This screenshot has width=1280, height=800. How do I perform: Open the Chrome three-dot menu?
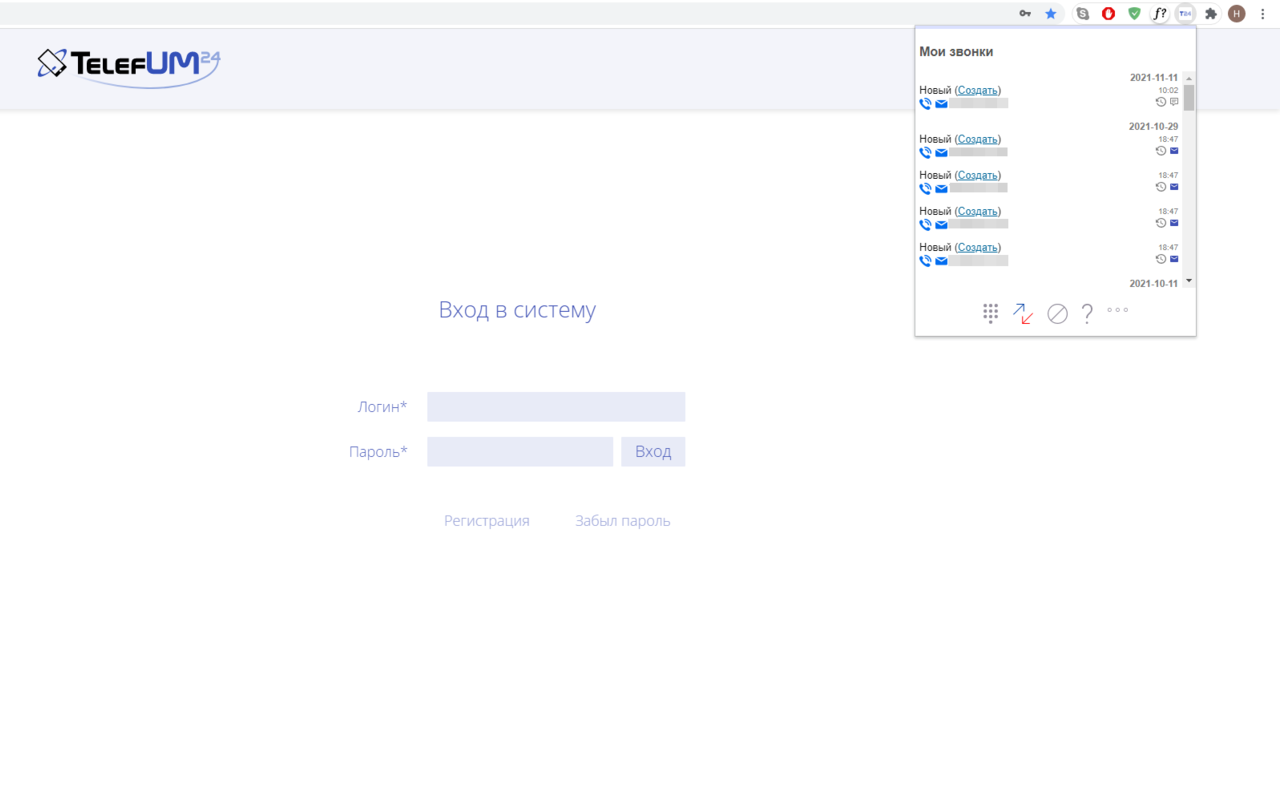point(1262,14)
